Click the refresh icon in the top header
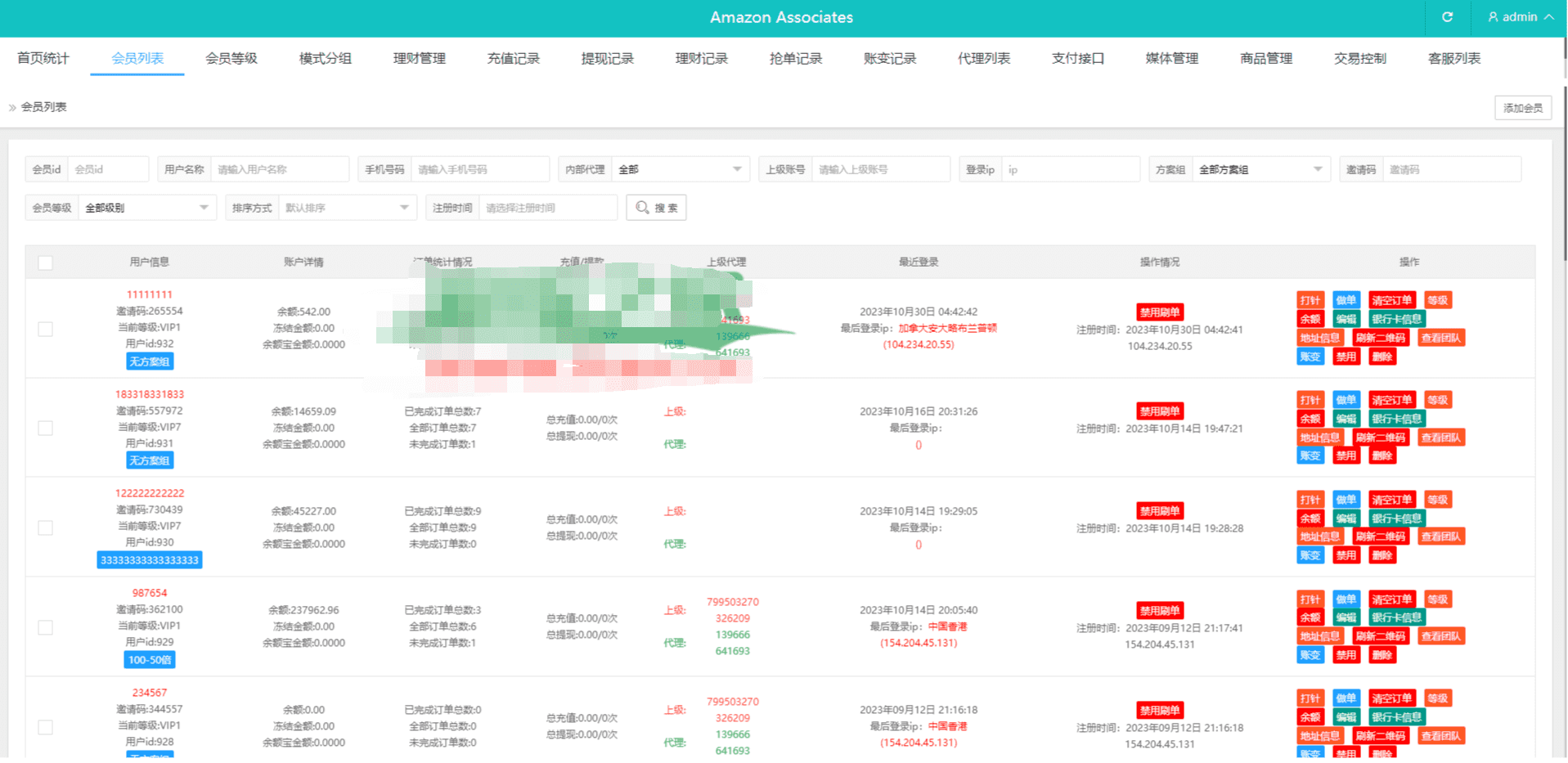The width and height of the screenshot is (1568, 763). [1447, 17]
